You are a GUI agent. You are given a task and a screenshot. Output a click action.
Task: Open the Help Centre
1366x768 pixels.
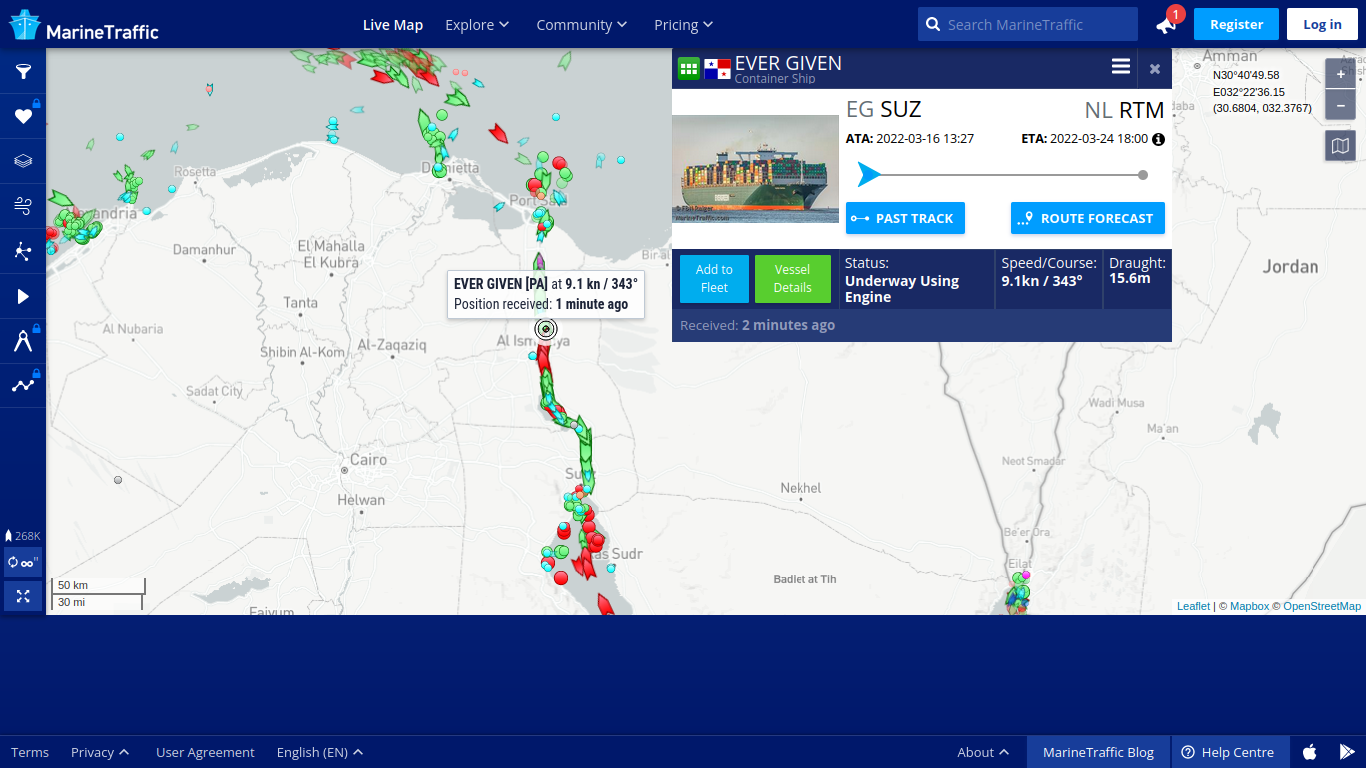(1228, 752)
